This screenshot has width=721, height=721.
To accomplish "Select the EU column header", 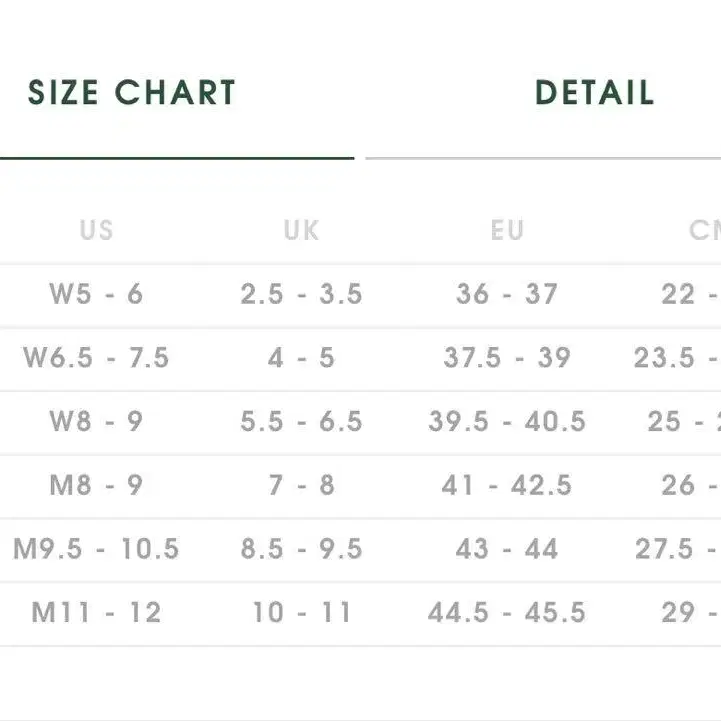I will (507, 229).
